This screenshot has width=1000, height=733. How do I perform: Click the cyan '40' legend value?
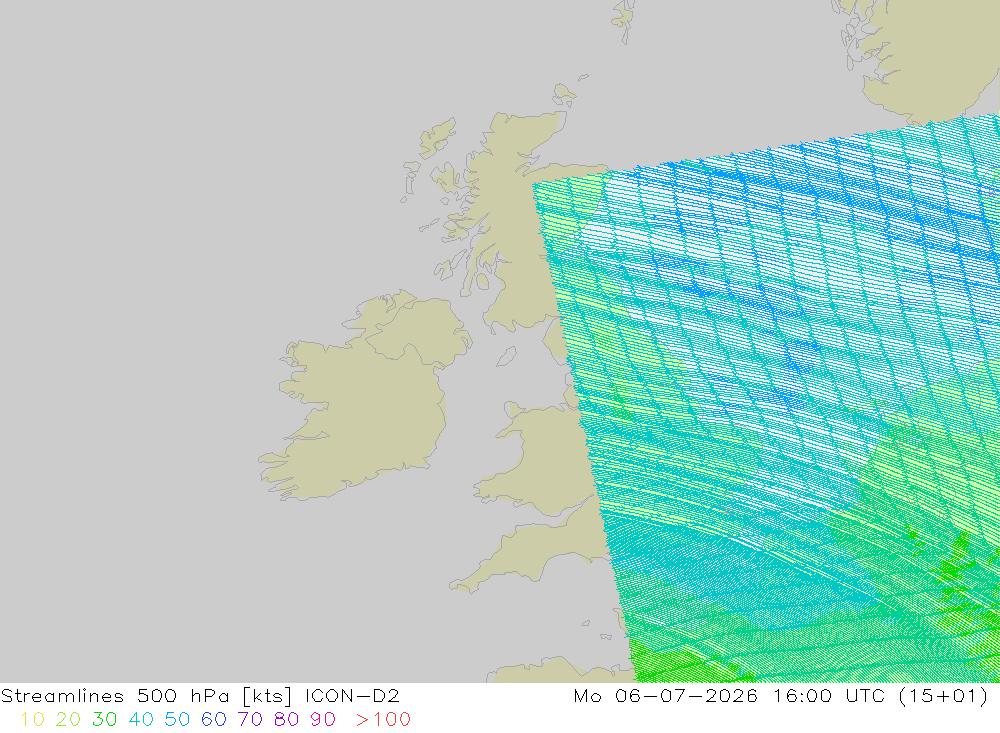pos(141,720)
